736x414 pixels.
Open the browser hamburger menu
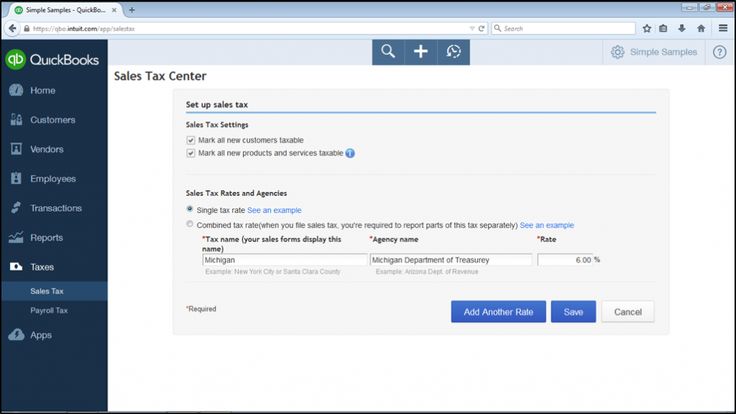723,29
